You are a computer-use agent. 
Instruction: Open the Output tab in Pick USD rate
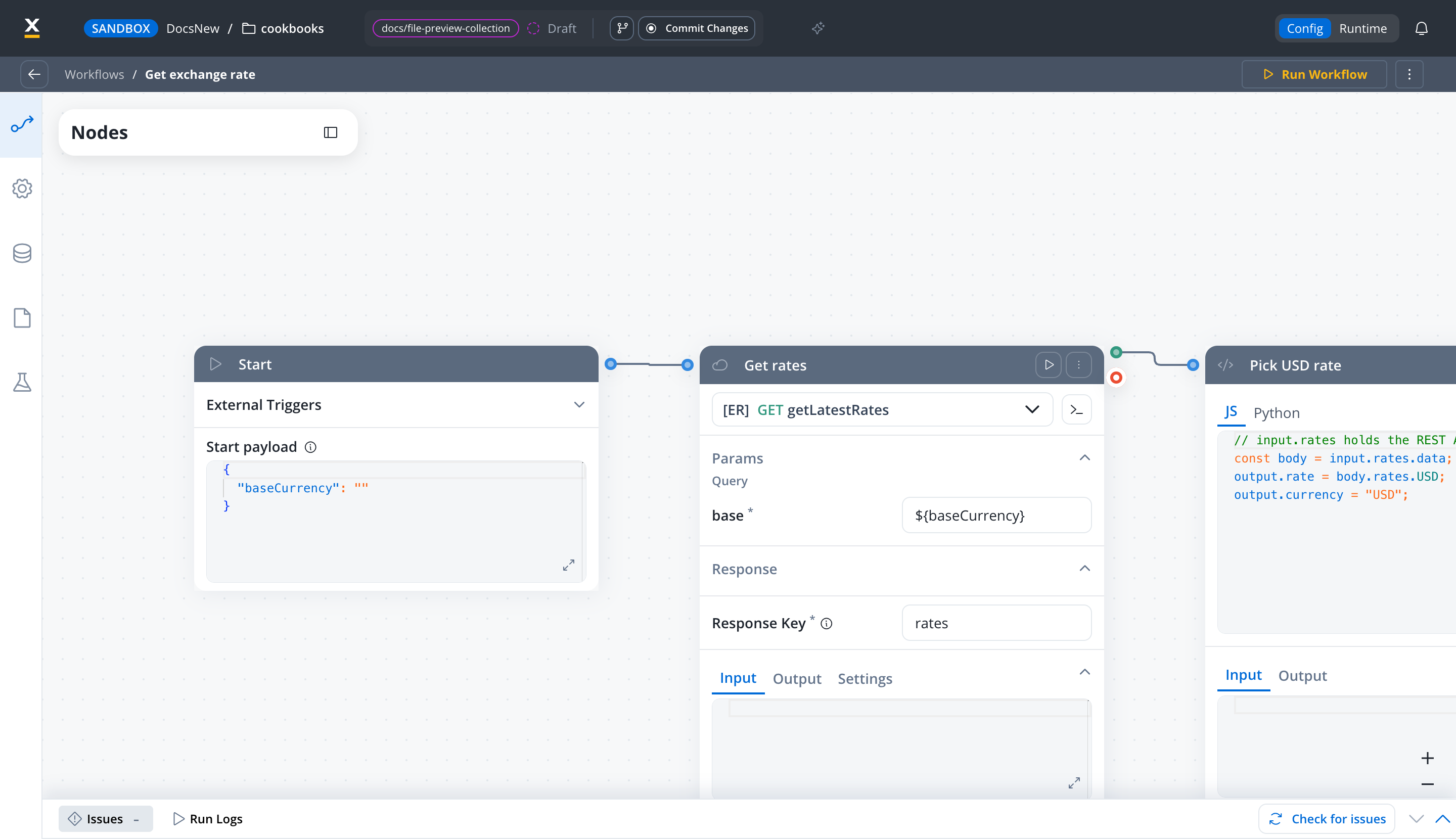pos(1302,675)
